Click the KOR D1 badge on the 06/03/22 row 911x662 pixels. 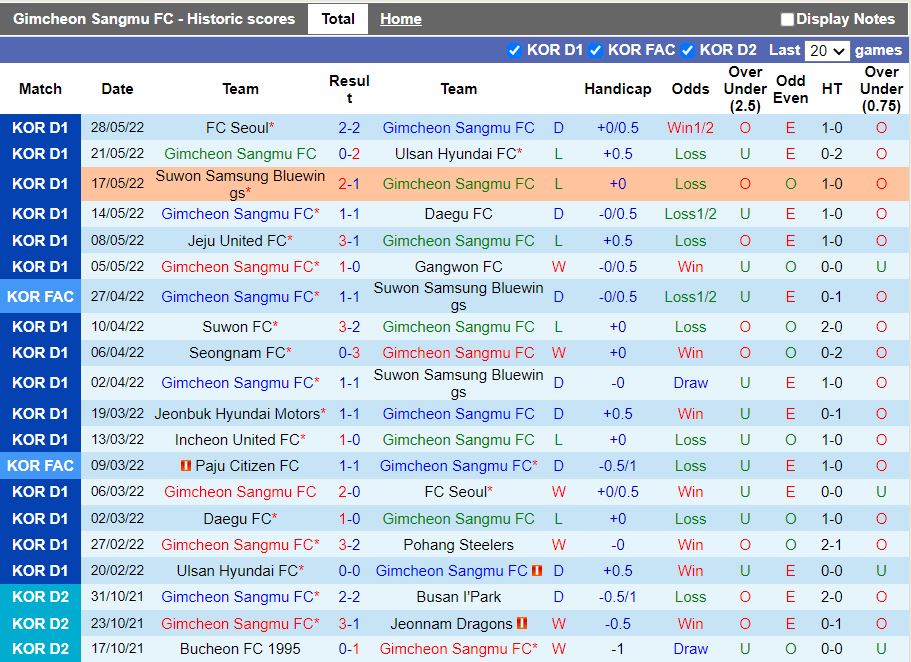(x=40, y=491)
